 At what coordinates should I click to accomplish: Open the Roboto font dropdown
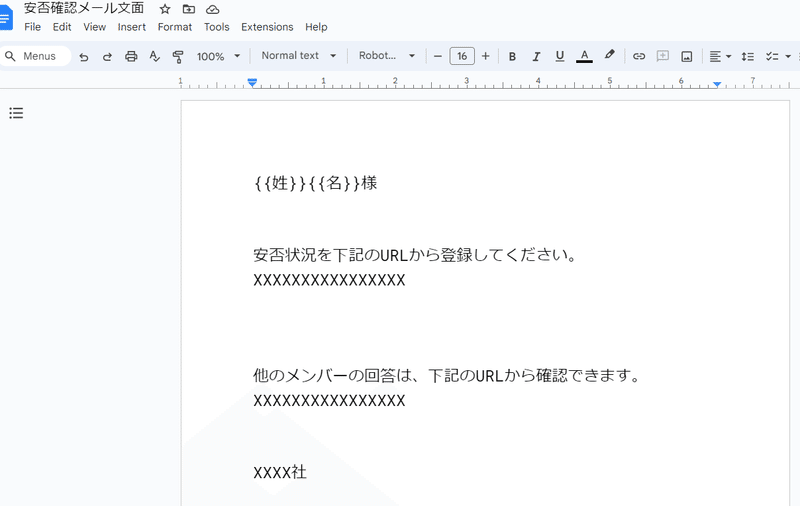click(387, 56)
